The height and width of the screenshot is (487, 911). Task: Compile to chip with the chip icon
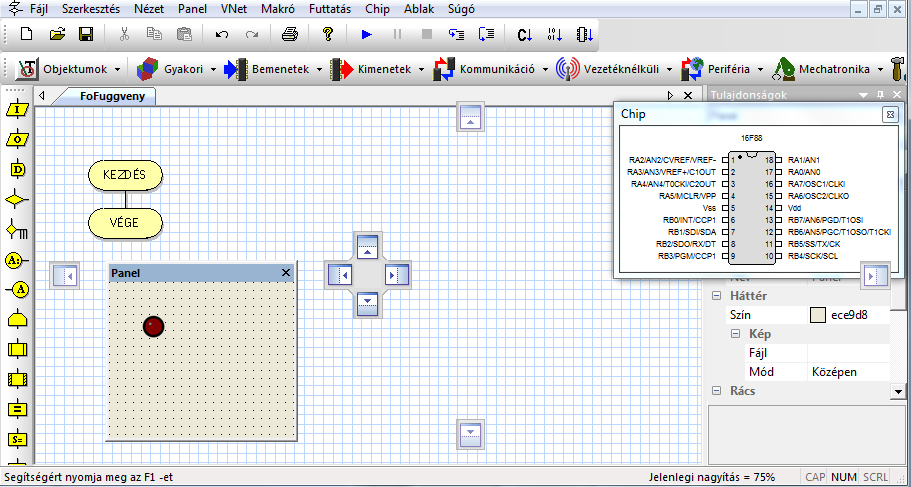pos(584,34)
